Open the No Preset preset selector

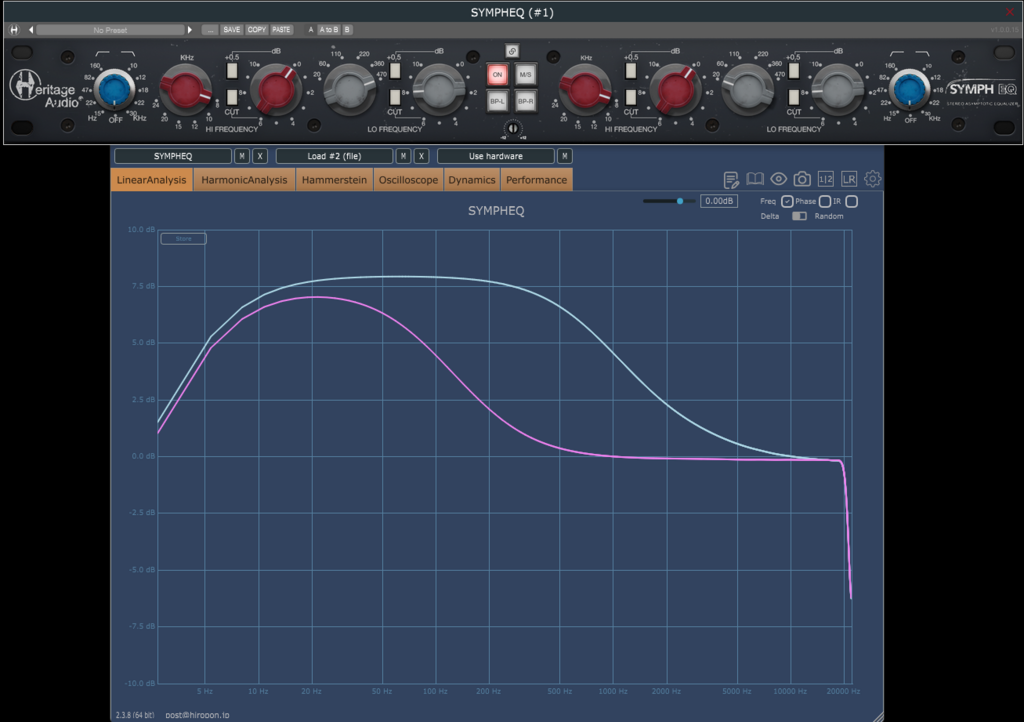[x=110, y=30]
